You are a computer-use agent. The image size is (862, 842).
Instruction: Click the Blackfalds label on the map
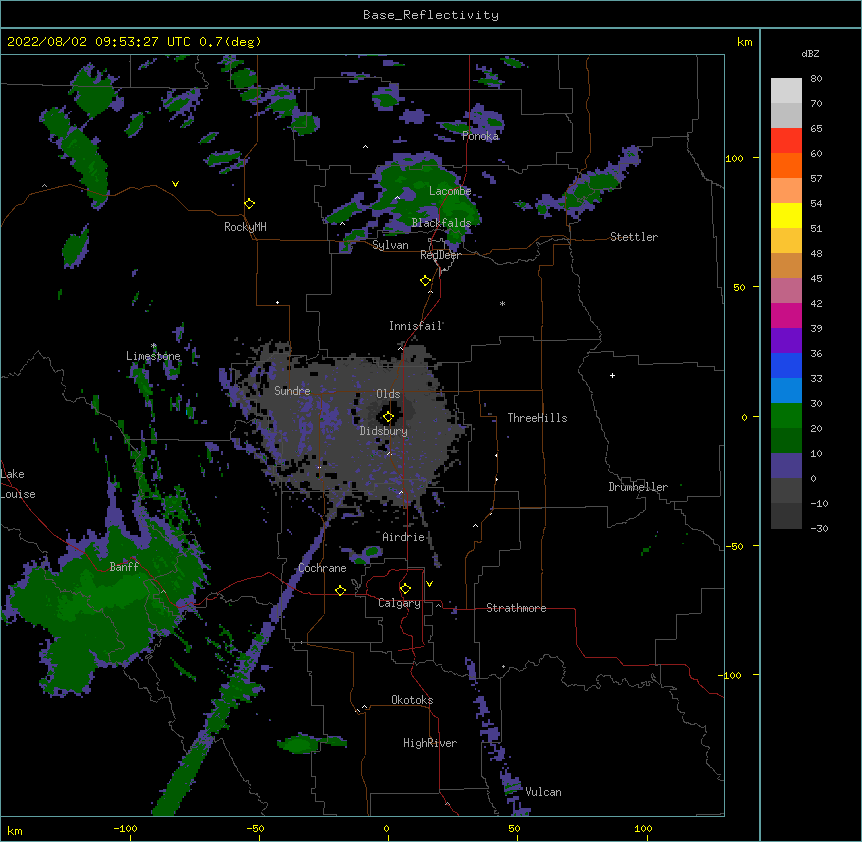[441, 223]
